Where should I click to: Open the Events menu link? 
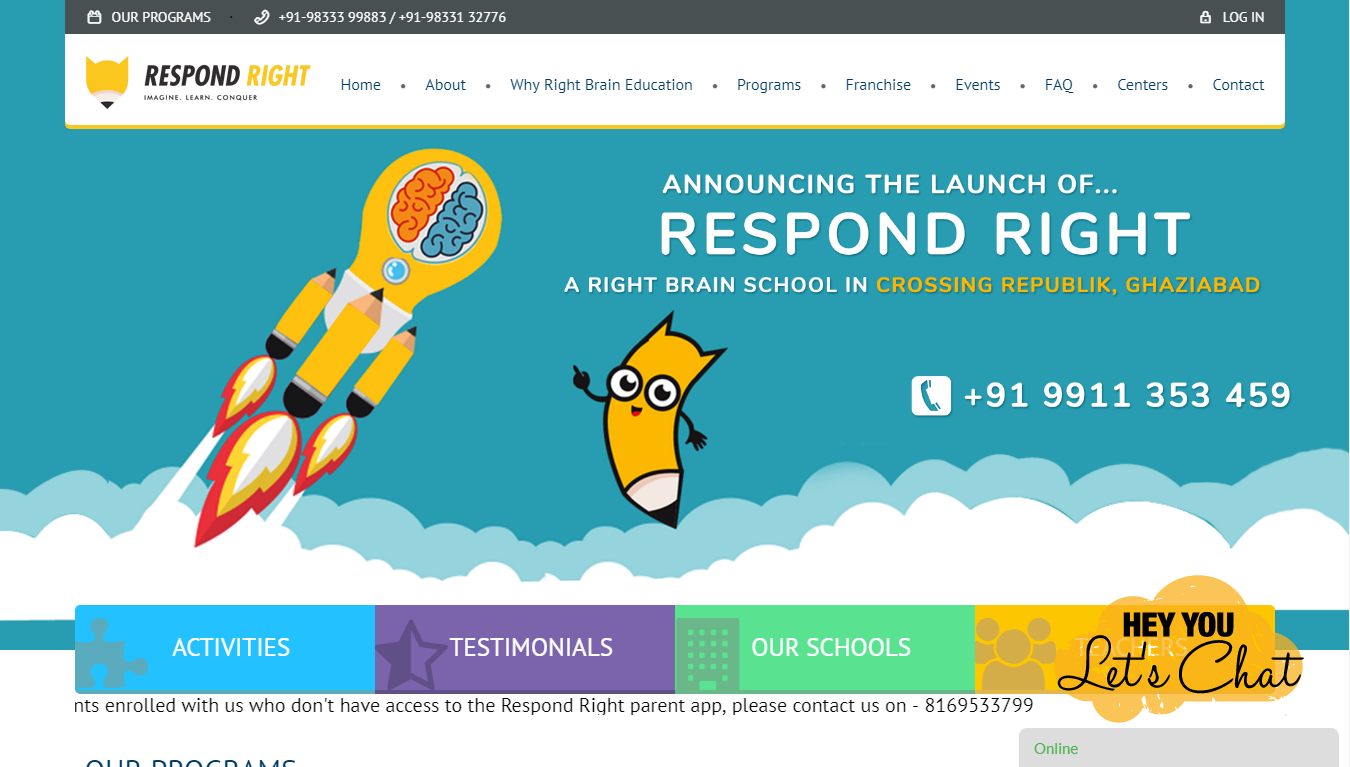click(x=977, y=85)
